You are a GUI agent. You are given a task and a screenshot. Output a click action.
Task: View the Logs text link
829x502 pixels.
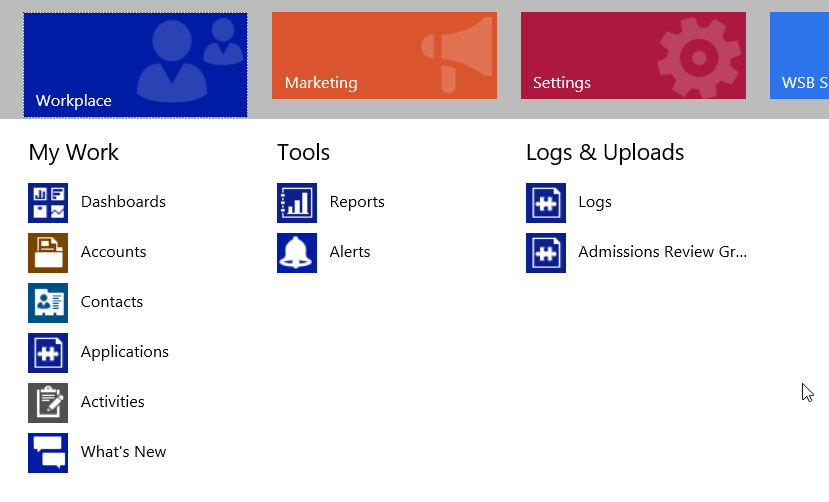(x=595, y=202)
